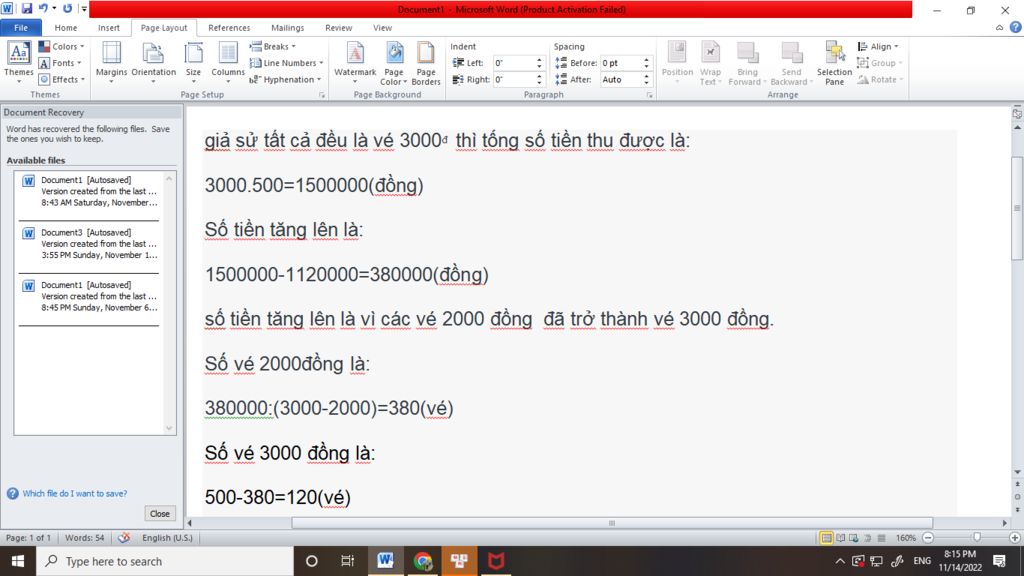Switch to the Home tab
The width and height of the screenshot is (1024, 576).
click(x=65, y=28)
